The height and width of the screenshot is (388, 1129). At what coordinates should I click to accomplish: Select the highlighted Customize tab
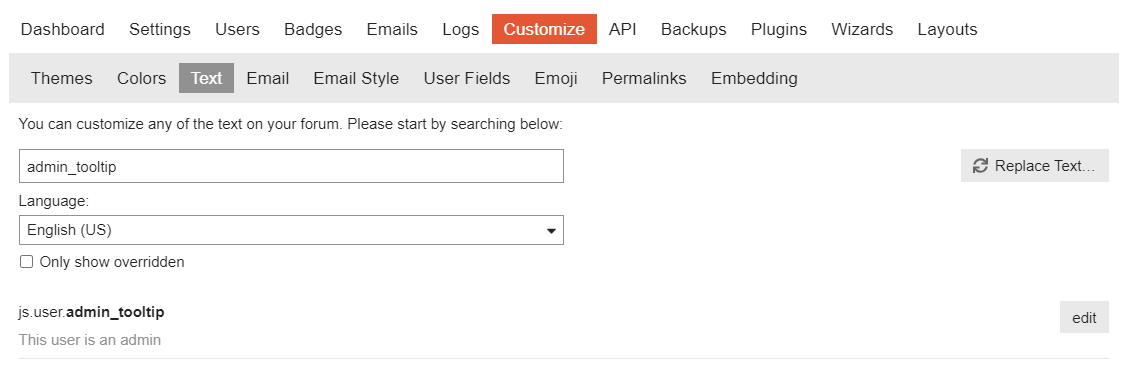pyautogui.click(x=544, y=30)
